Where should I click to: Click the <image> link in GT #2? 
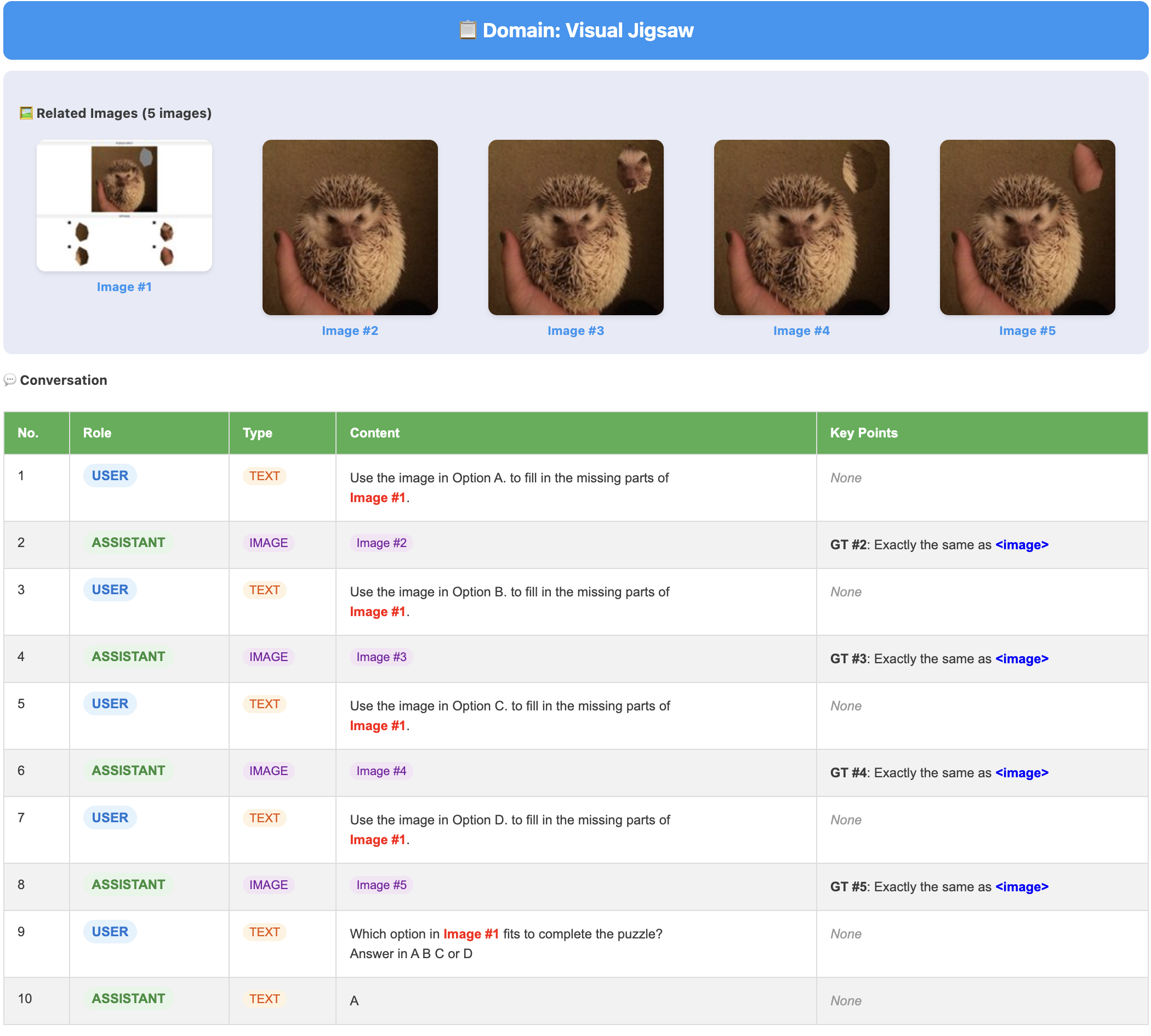pos(1021,545)
